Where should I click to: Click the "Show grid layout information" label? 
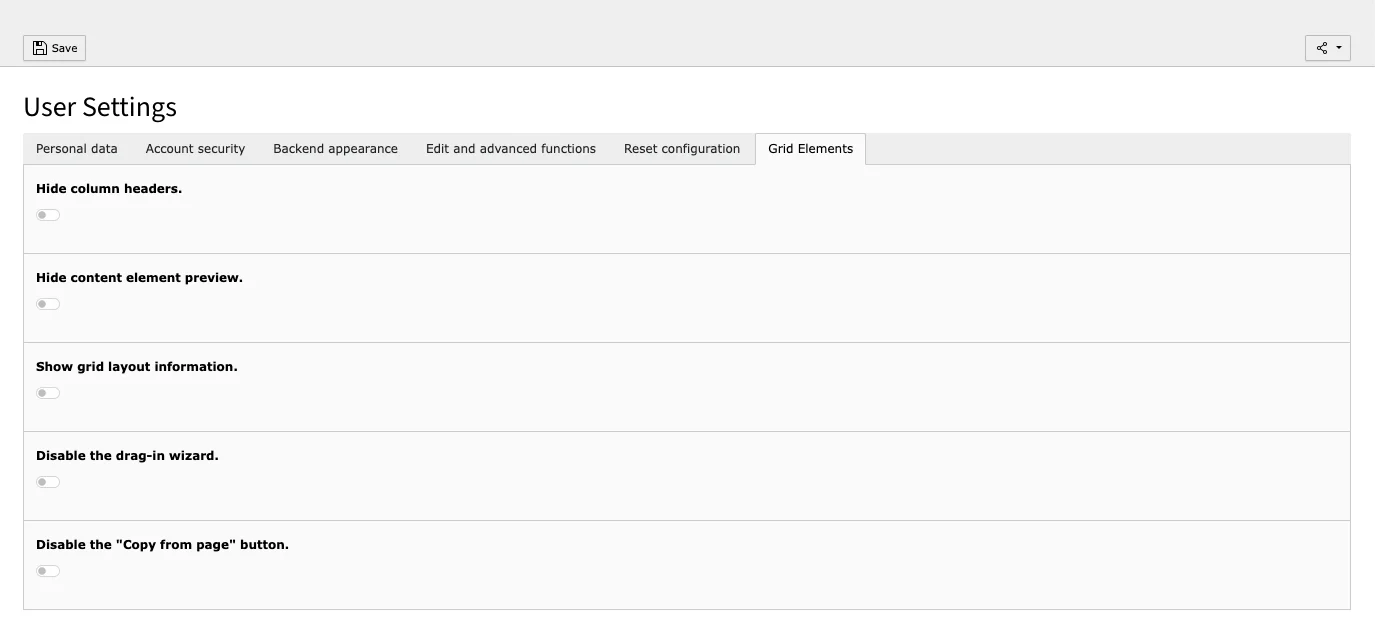[136, 366]
